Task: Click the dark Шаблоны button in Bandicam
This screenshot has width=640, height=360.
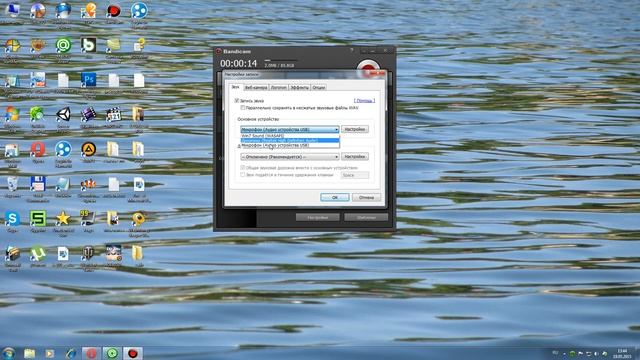Action: (366, 218)
